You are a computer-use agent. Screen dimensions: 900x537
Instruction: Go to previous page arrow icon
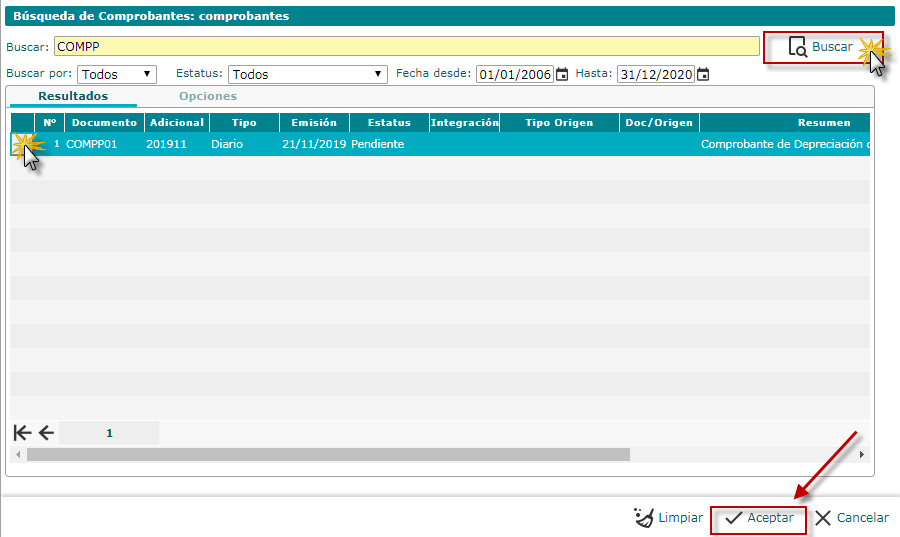(45, 433)
